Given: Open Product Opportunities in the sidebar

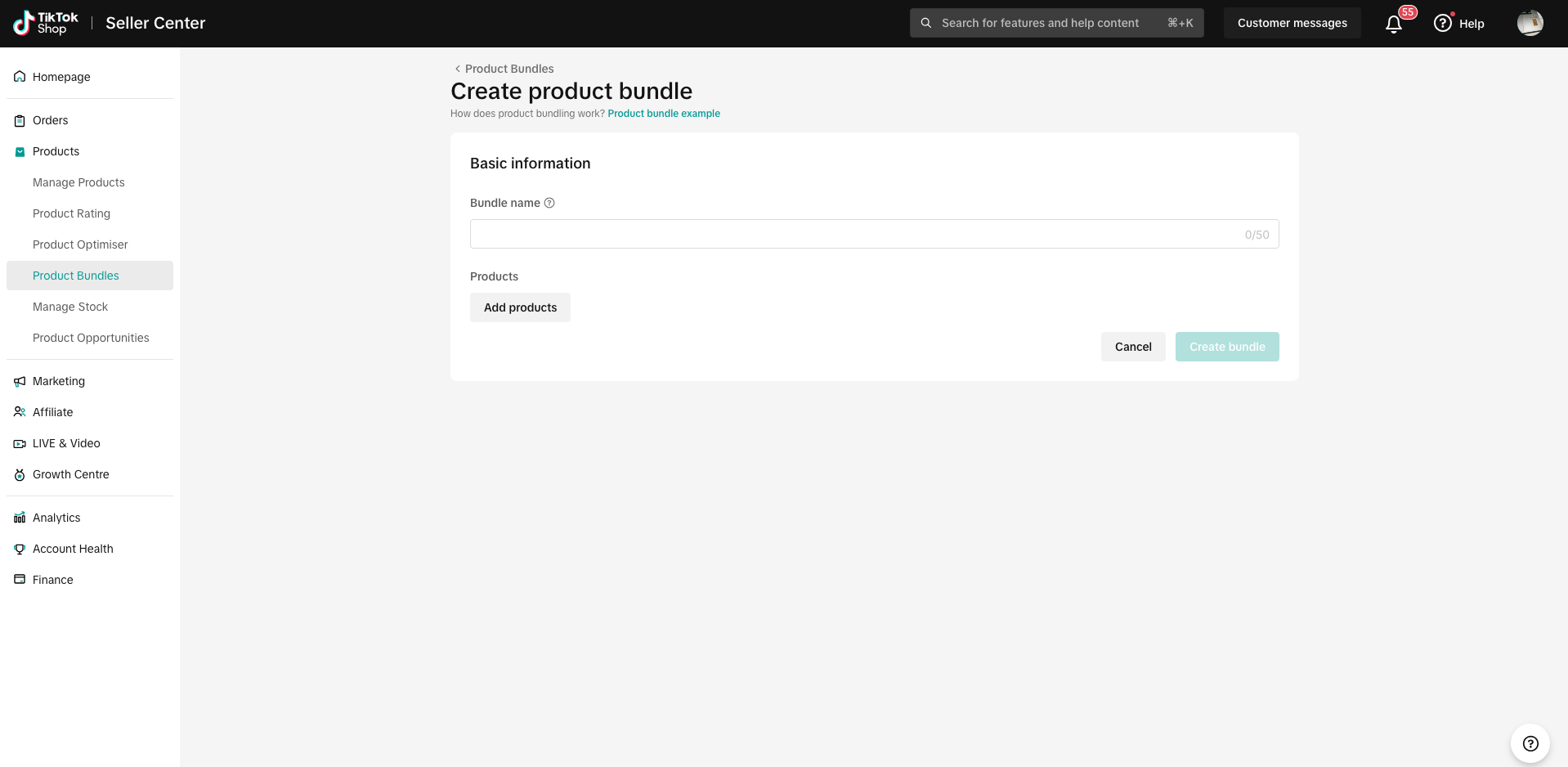Looking at the screenshot, I should 90,338.
